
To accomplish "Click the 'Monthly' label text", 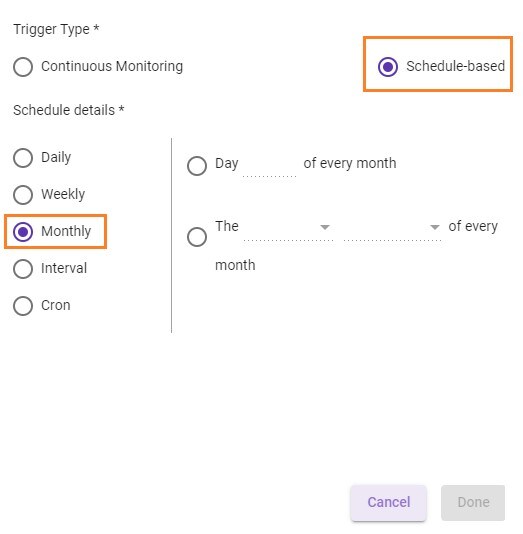I will [x=66, y=231].
